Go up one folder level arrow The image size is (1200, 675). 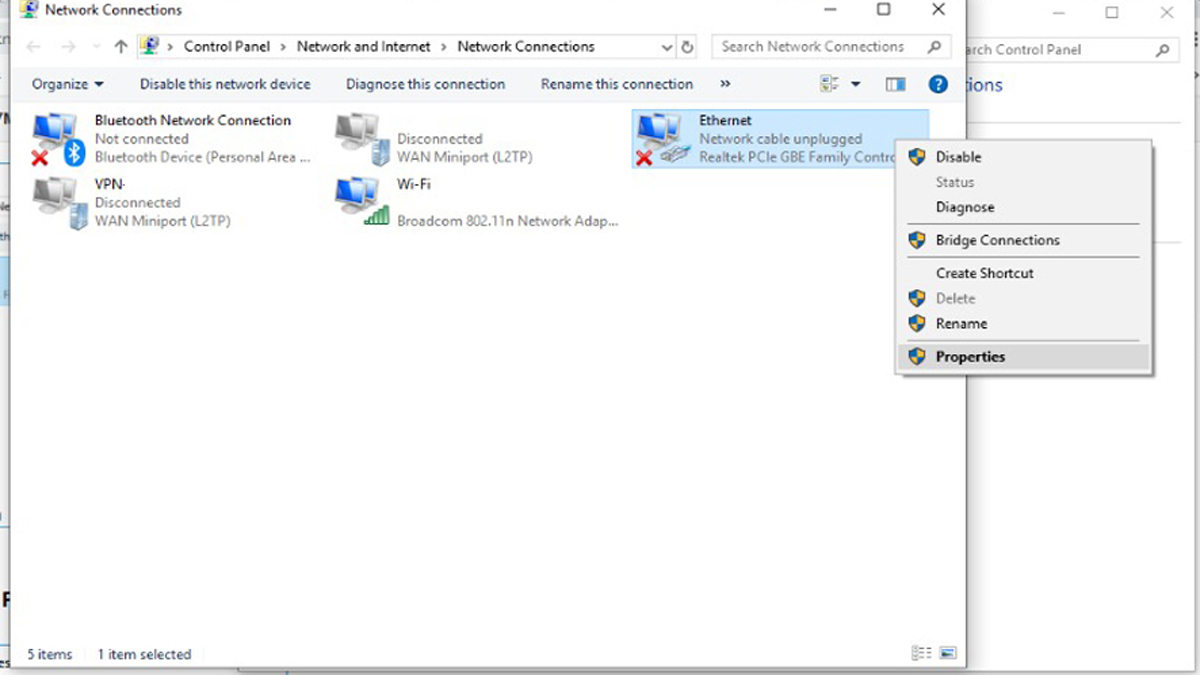121,47
